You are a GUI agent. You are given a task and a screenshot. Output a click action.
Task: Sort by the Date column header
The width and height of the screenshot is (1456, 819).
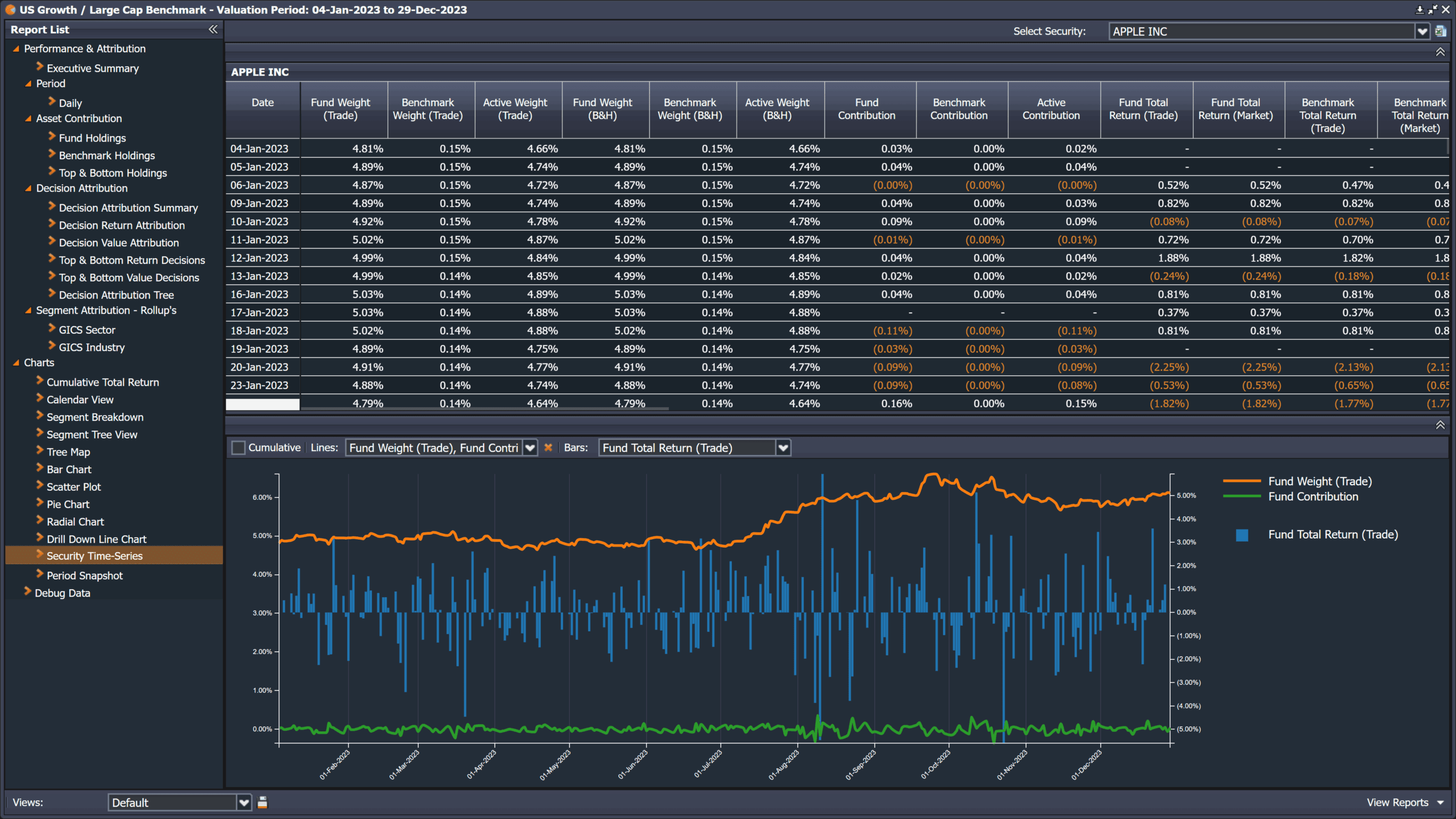pyautogui.click(x=263, y=109)
